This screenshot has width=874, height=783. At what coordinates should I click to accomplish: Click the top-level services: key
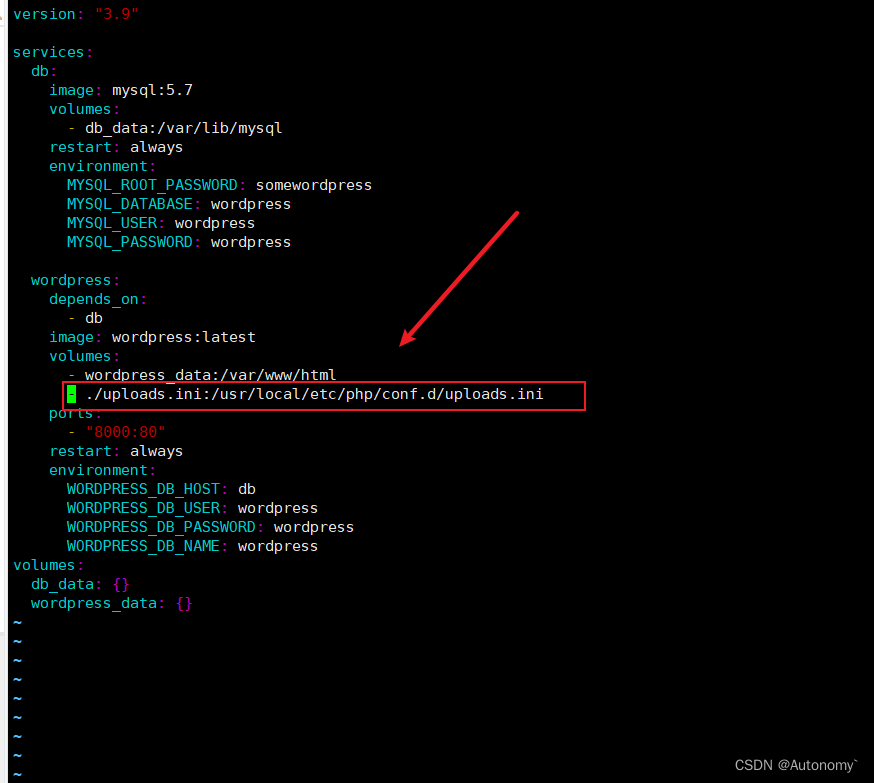click(52, 52)
